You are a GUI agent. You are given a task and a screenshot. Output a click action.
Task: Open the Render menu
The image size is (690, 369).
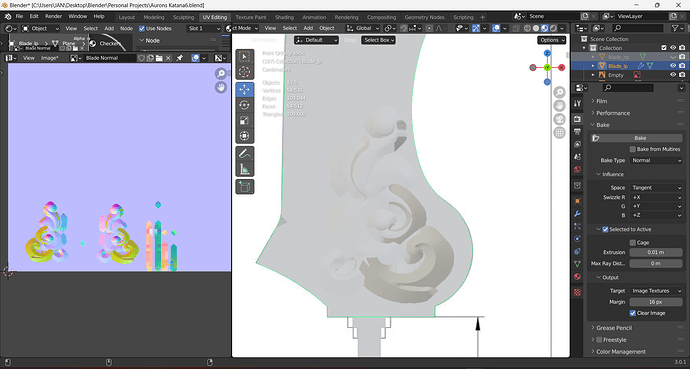(x=54, y=16)
